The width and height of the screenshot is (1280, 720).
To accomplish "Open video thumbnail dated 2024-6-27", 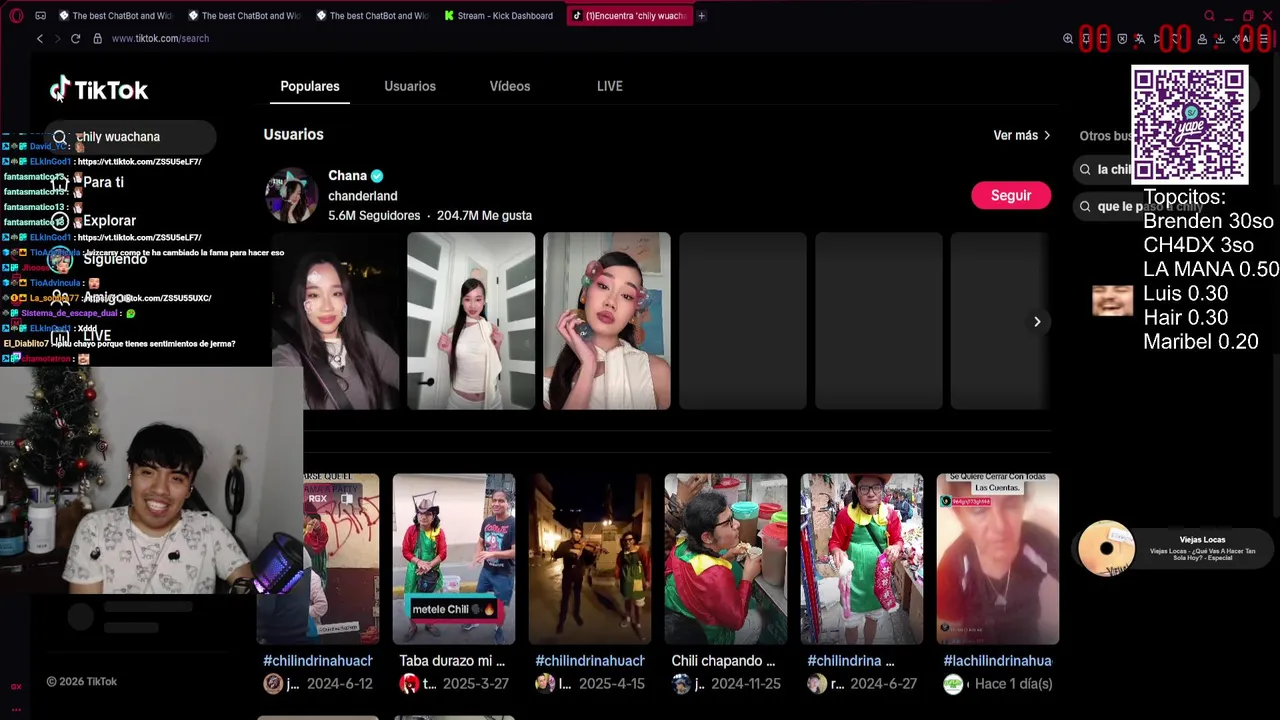I will (862, 559).
